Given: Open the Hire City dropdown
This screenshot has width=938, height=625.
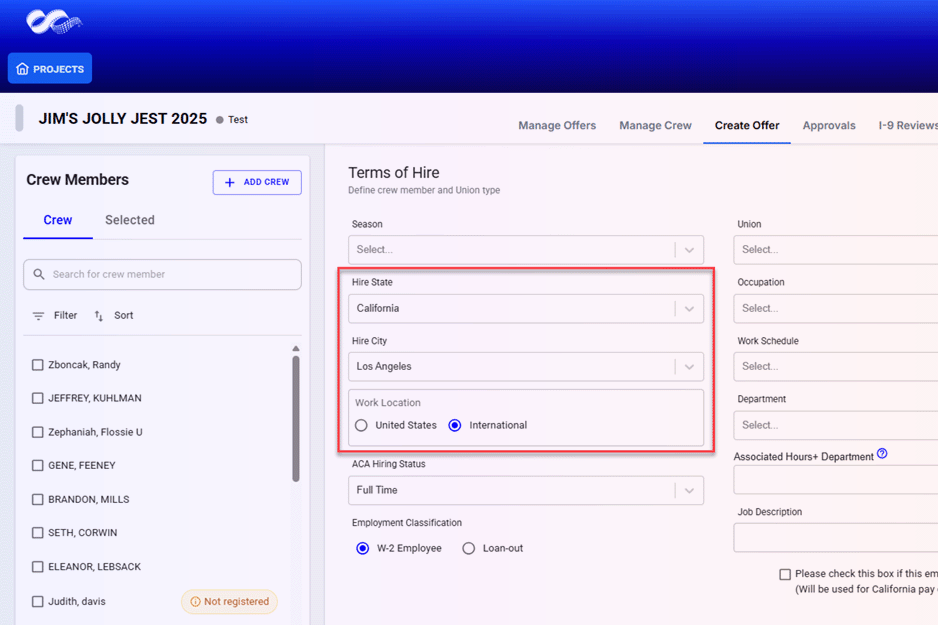Looking at the screenshot, I should [x=689, y=367].
